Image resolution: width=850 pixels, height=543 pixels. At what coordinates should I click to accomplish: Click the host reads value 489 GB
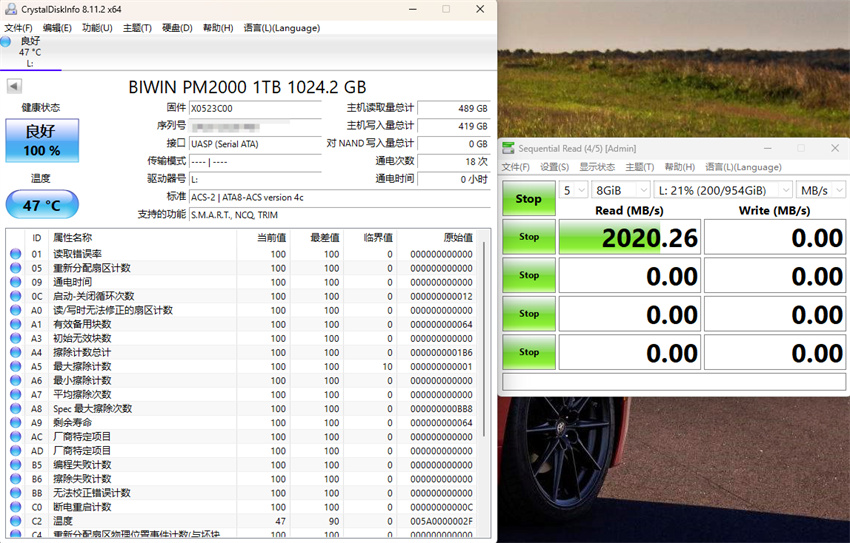(454, 108)
